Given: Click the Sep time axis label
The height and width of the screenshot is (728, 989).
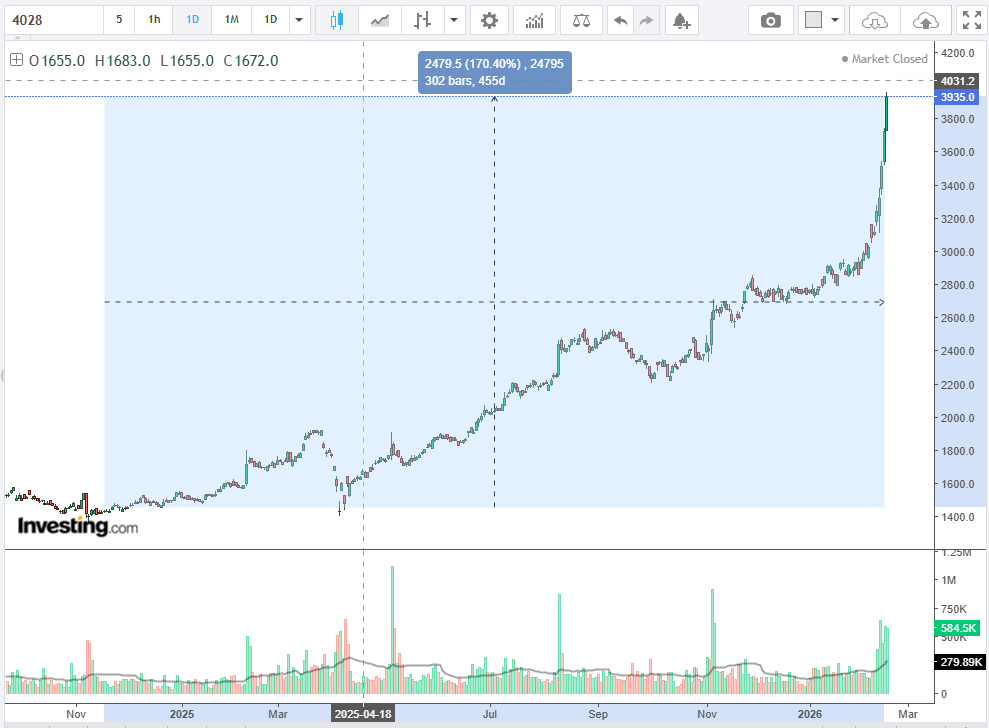Looking at the screenshot, I should [598, 714].
